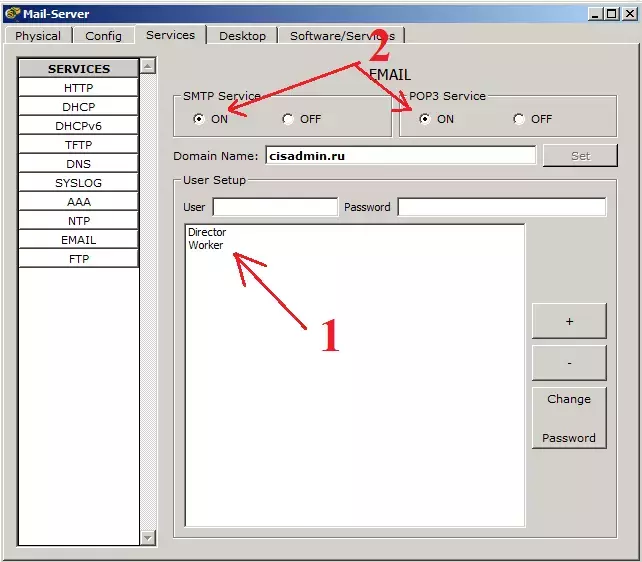Switch to the Config tab

(x=104, y=36)
